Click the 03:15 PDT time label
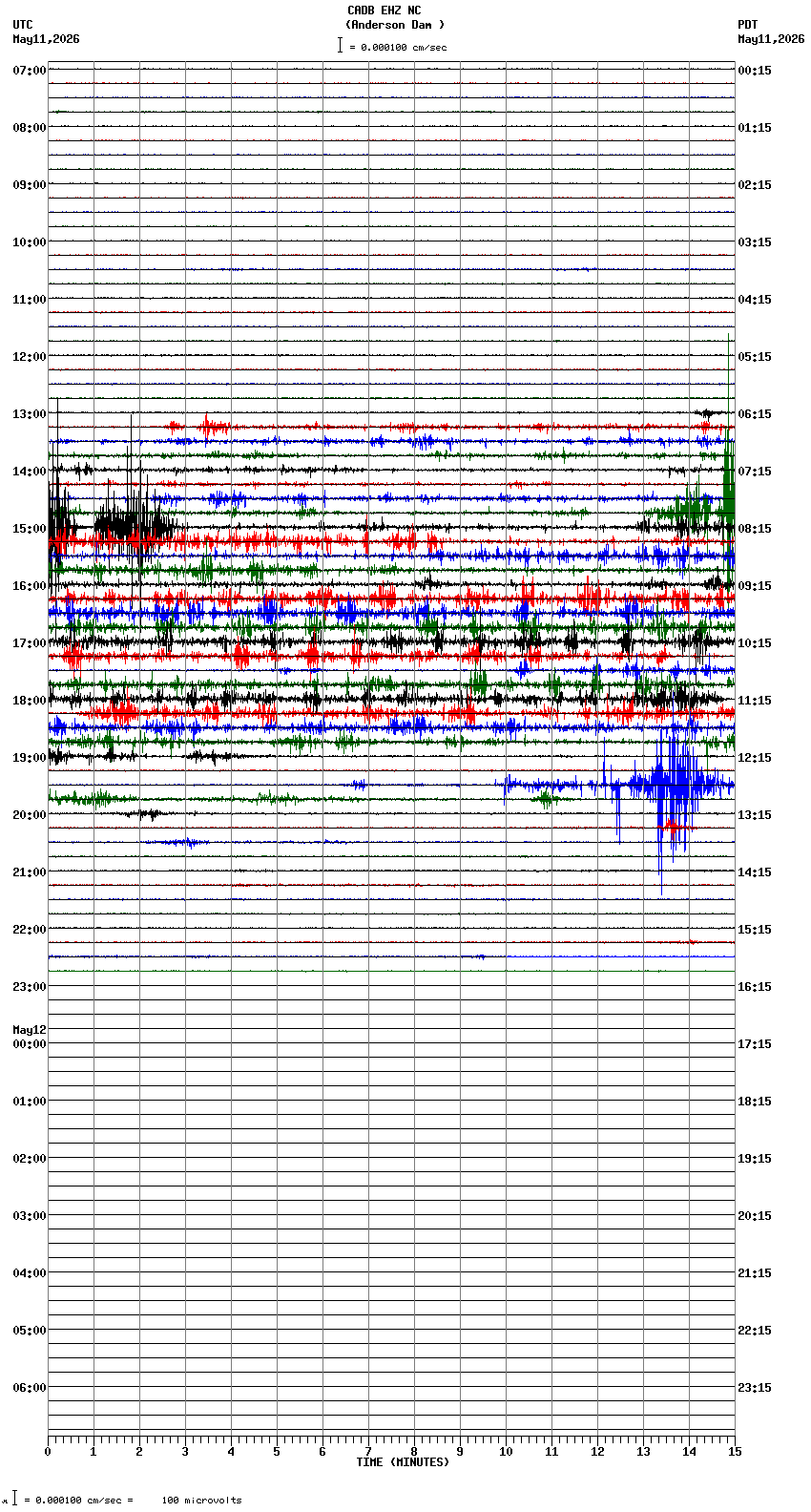Image resolution: width=811 pixels, height=1512 pixels. point(755,242)
